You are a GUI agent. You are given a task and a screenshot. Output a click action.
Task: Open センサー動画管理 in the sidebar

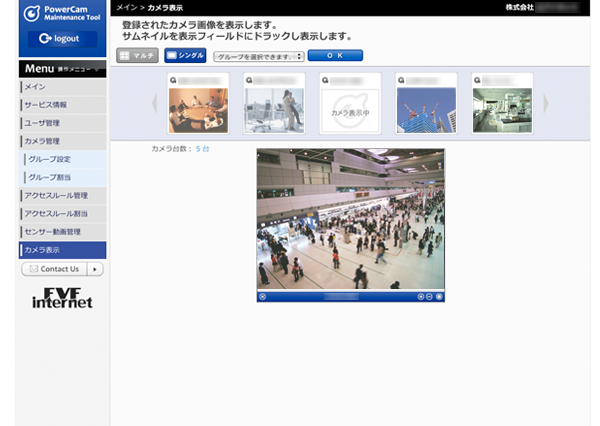coord(63,232)
